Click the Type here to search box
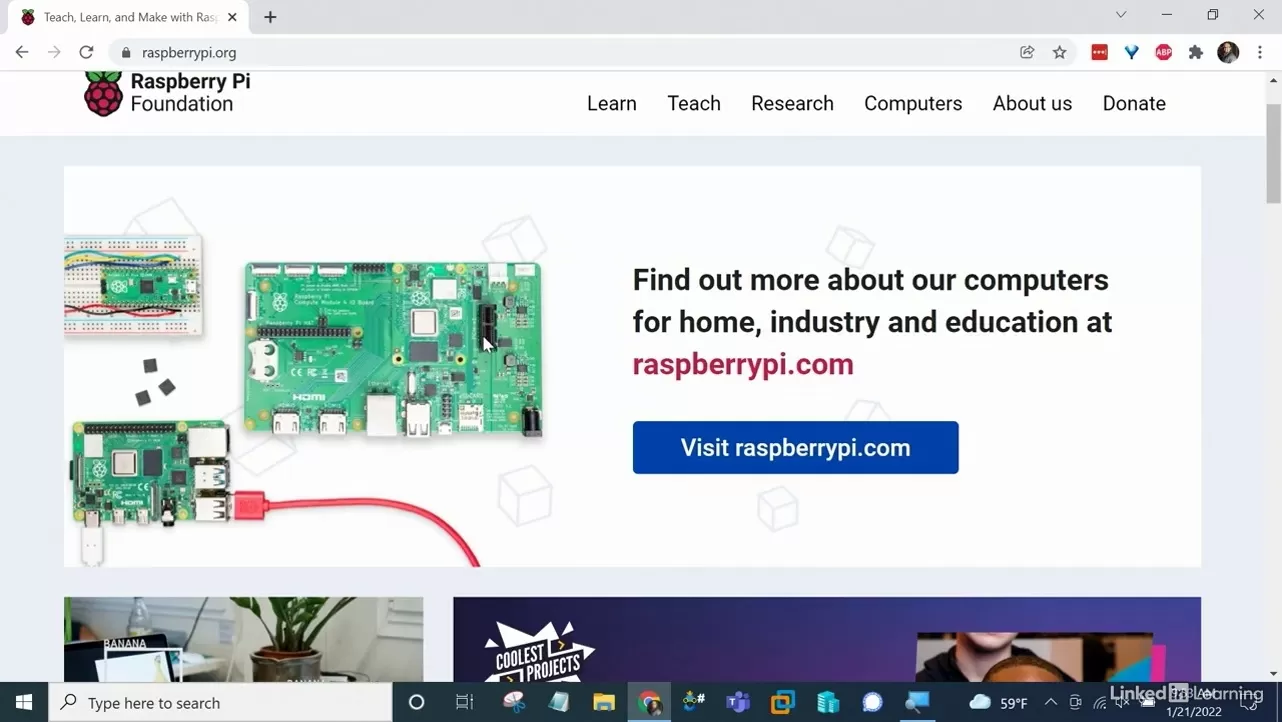 220,703
